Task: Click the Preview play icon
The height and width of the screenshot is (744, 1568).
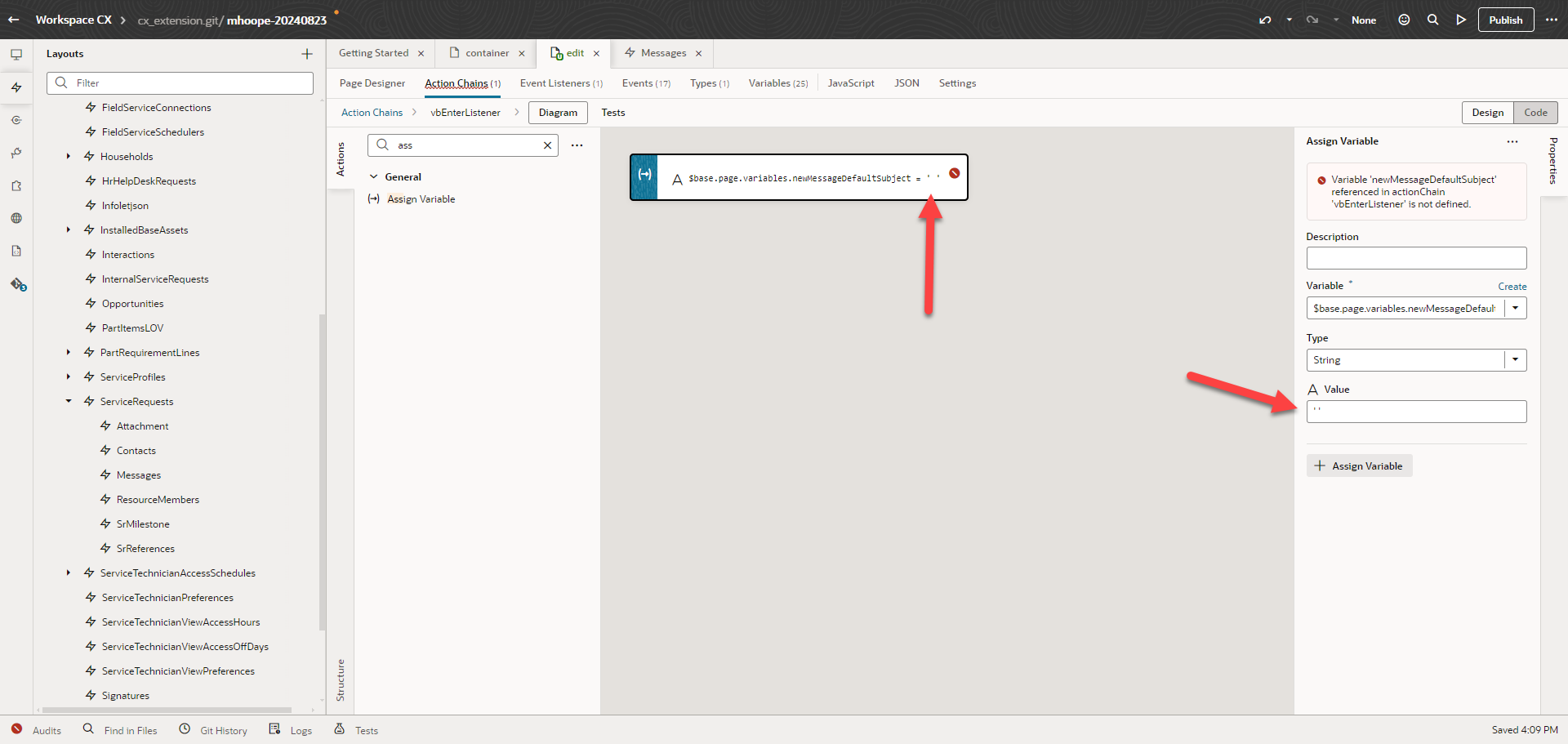Action: pyautogui.click(x=1461, y=20)
